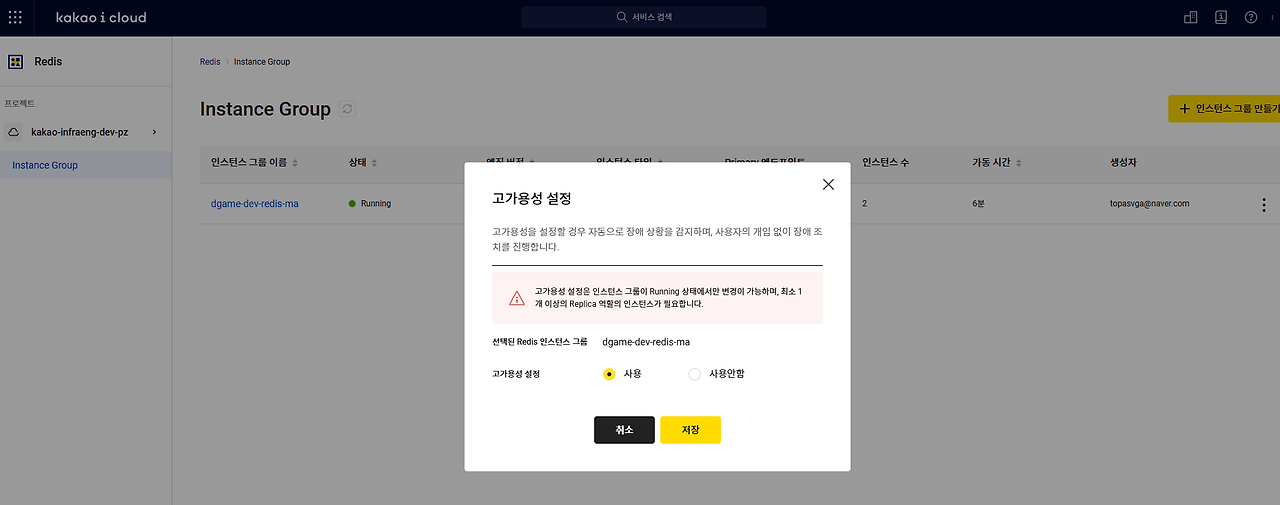Click the cloud icon beside project name
This screenshot has width=1280, height=505.
[15, 132]
